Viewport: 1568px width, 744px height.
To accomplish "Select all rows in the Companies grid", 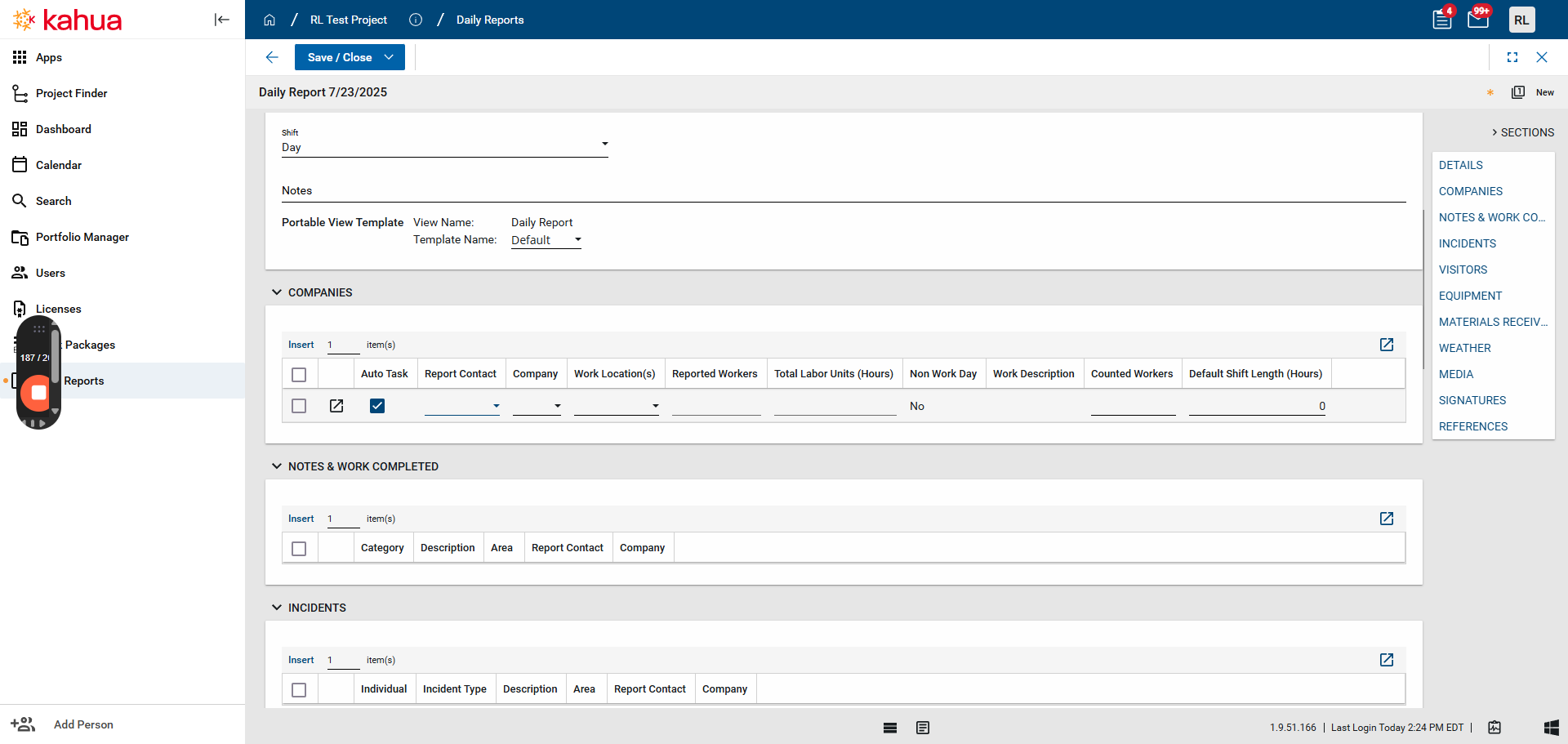I will tap(299, 373).
